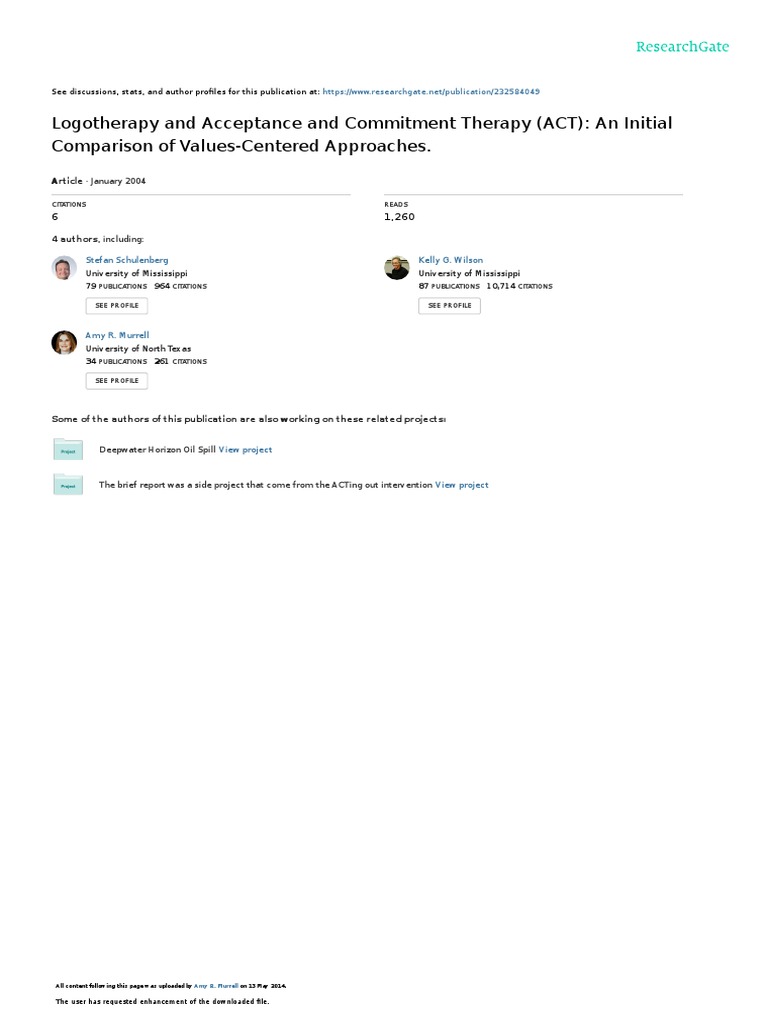Click the reads count 1,260
768x1024 pixels.
(x=399, y=216)
